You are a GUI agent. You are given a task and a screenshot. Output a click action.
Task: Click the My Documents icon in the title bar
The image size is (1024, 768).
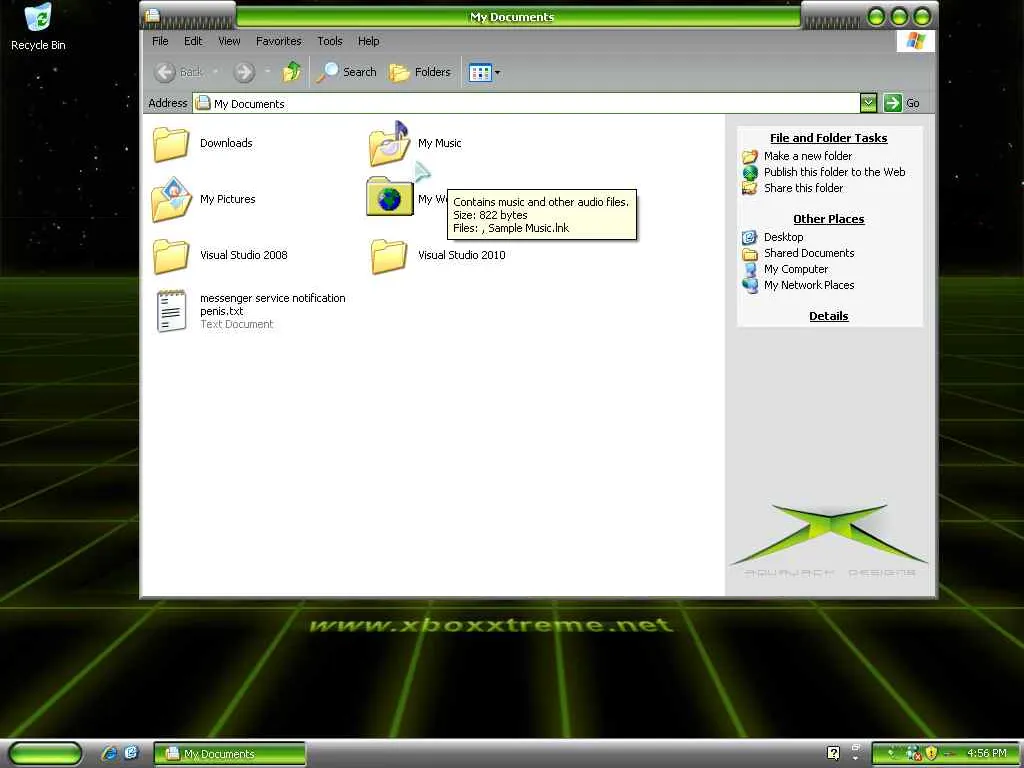[152, 15]
